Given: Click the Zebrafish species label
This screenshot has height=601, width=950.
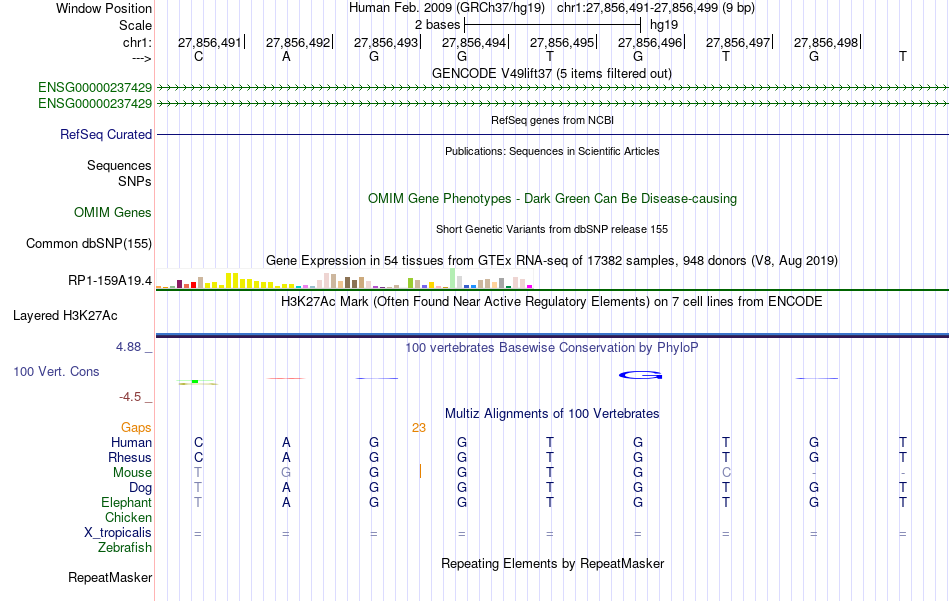Looking at the screenshot, I should click(x=125, y=547).
